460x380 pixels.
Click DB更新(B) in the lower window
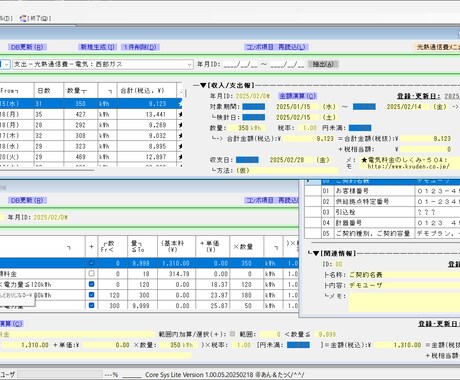[27, 200]
